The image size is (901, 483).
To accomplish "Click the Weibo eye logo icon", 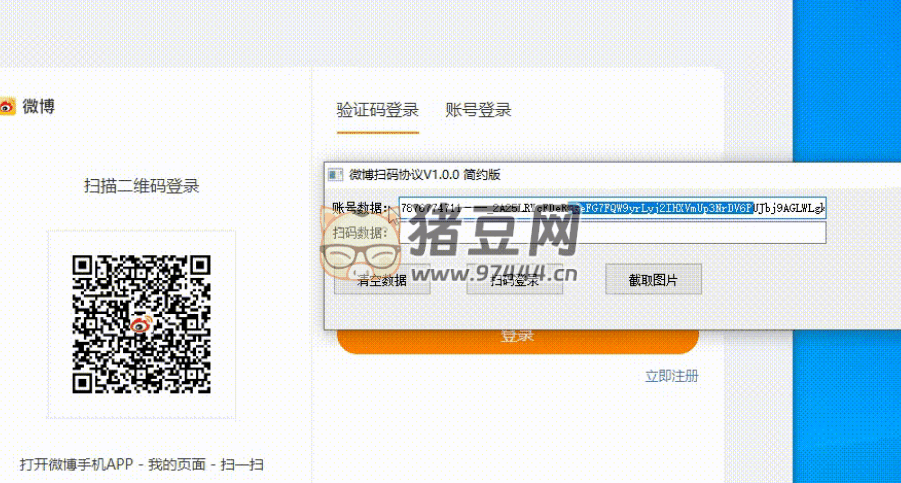I will point(7,106).
